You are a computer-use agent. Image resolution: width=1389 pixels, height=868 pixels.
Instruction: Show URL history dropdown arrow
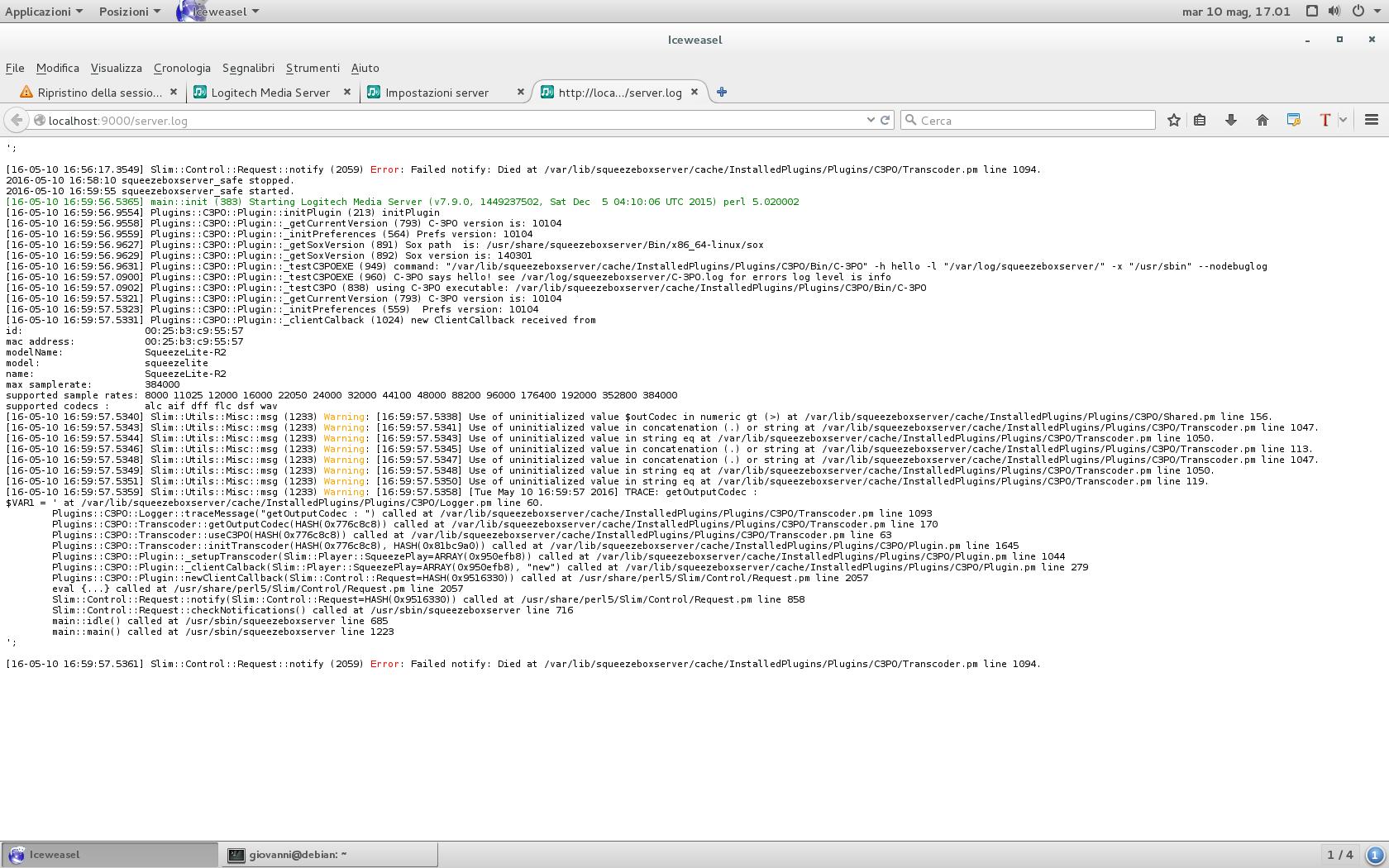[x=870, y=120]
